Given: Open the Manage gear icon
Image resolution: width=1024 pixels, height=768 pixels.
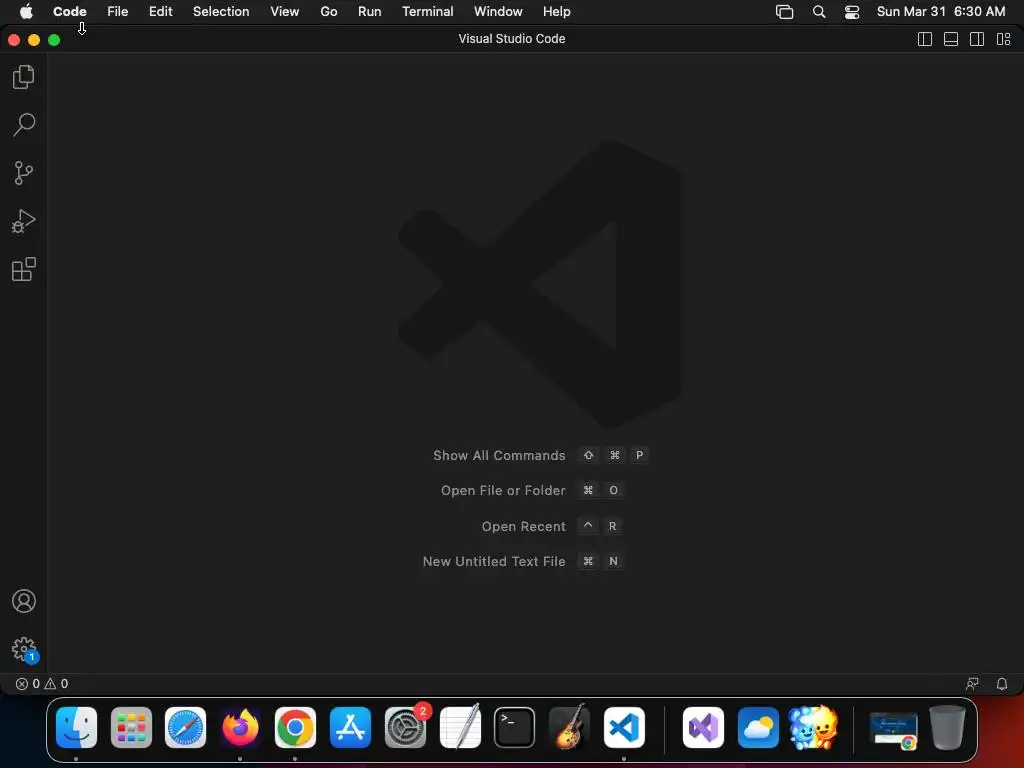Looking at the screenshot, I should point(25,650).
